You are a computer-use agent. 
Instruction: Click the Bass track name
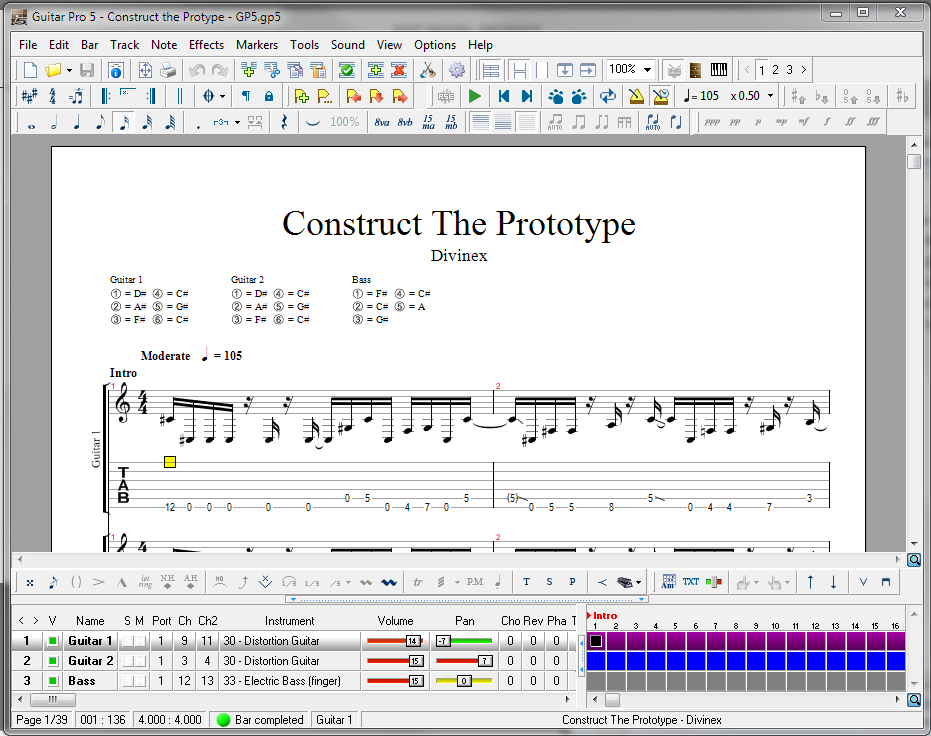tap(82, 681)
